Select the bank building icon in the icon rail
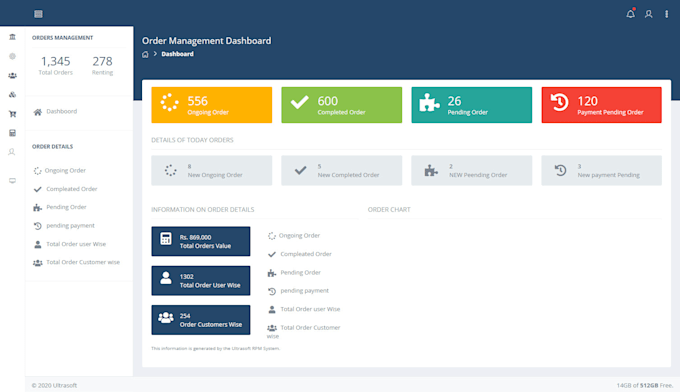This screenshot has height=392, width=680. (12, 37)
